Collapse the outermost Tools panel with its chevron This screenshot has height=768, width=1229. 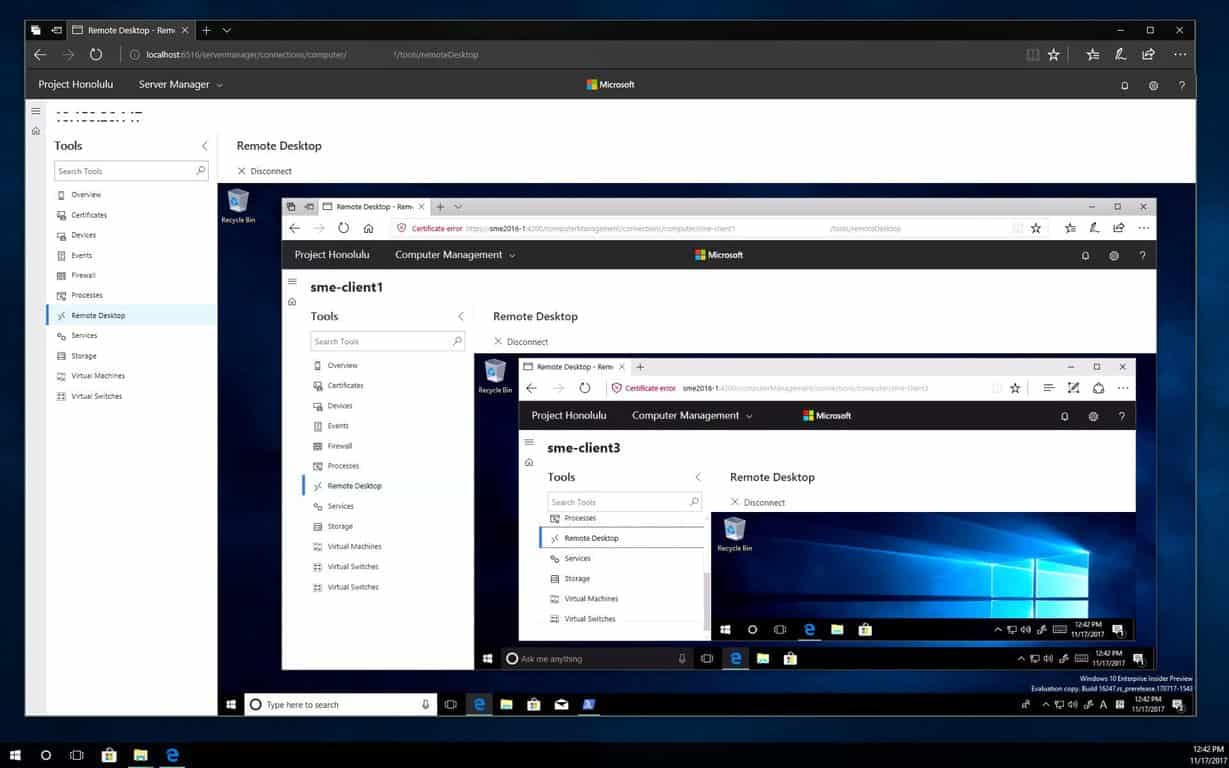(x=204, y=146)
